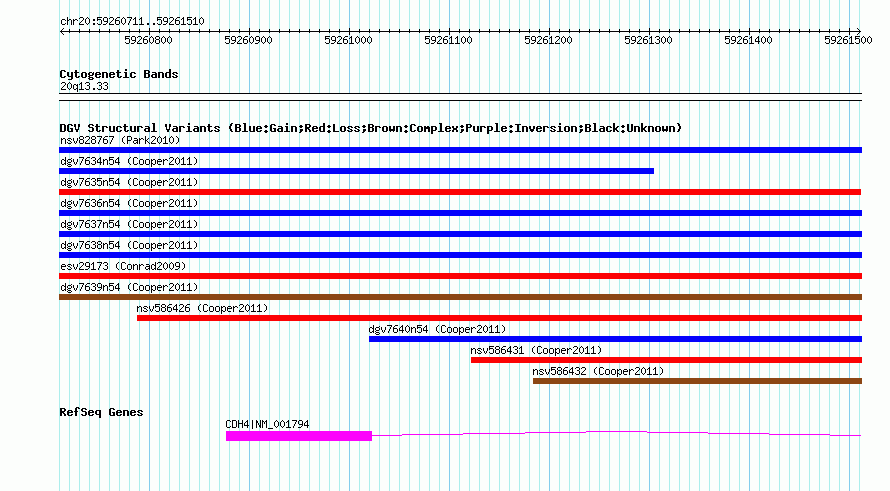This screenshot has width=890, height=491.
Task: Click the dgv7635n54 (Cooper2011) label
Action: pyautogui.click(x=129, y=182)
